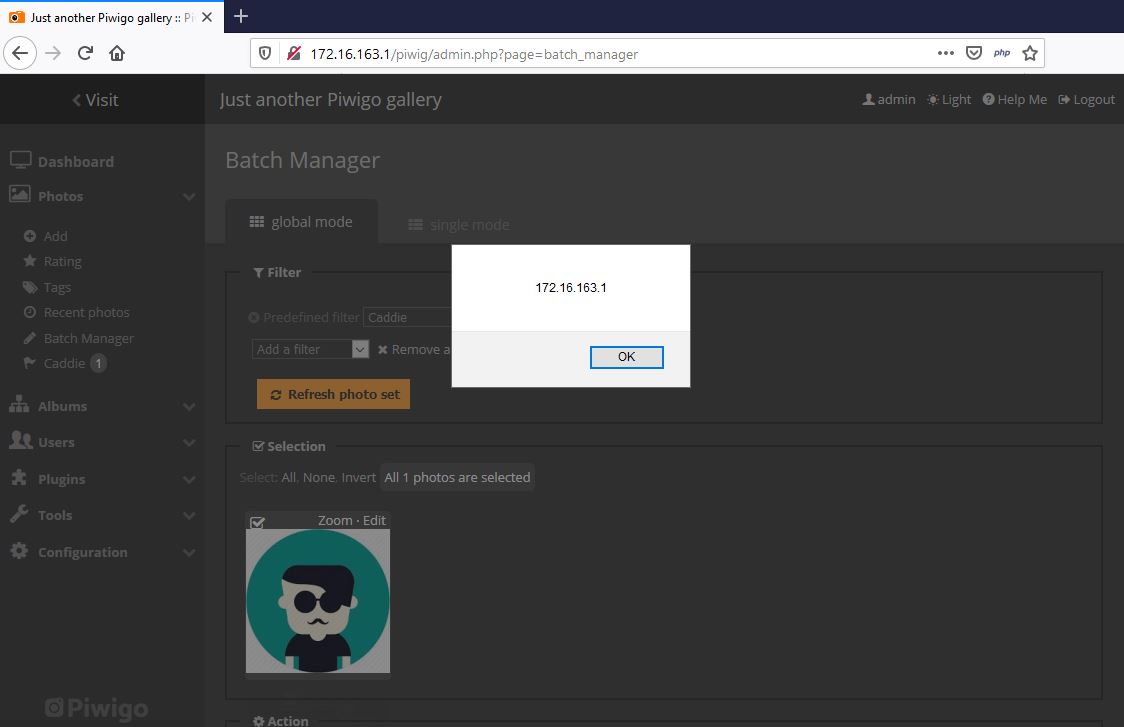Bookmark this page with the star
This screenshot has width=1124, height=727.
[x=1030, y=53]
